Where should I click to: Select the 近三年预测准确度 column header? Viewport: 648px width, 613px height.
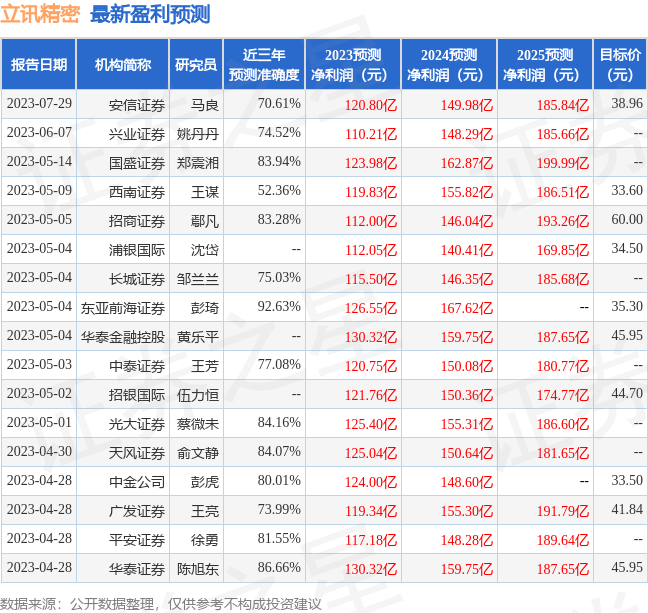pyautogui.click(x=264, y=64)
